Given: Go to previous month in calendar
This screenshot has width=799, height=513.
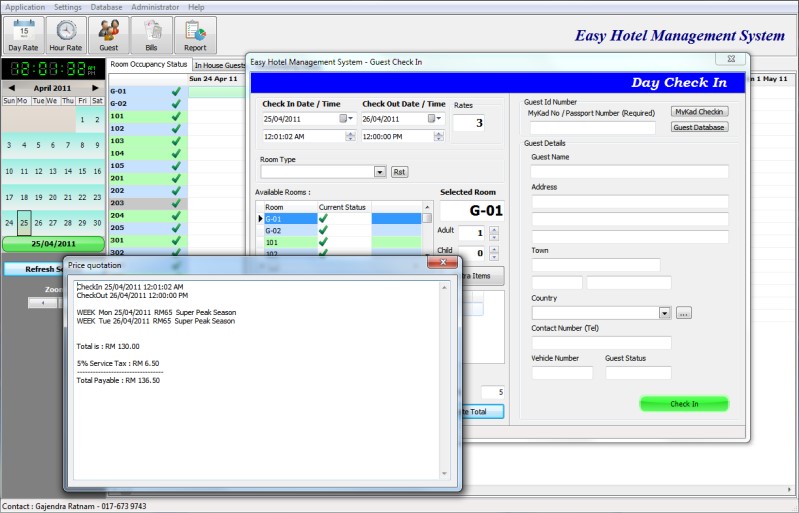Looking at the screenshot, I should [x=12, y=88].
